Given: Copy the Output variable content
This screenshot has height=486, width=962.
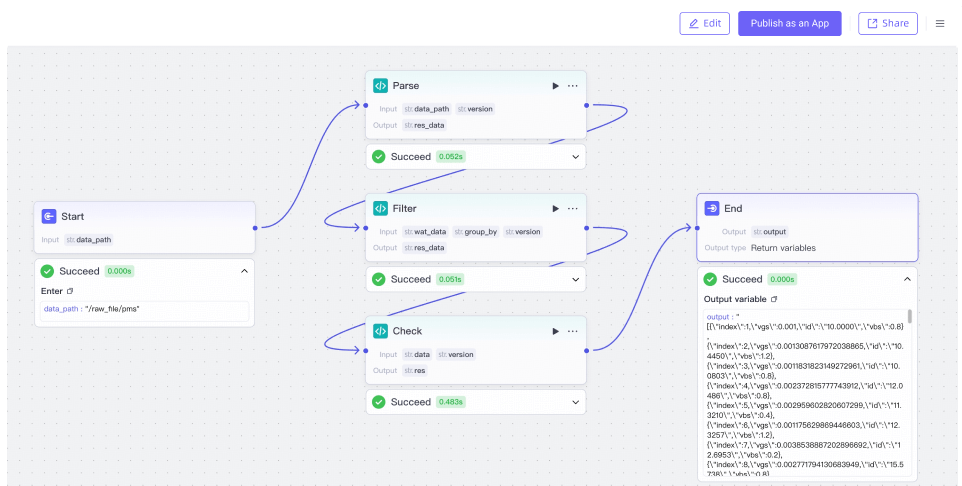Looking at the screenshot, I should 773,299.
